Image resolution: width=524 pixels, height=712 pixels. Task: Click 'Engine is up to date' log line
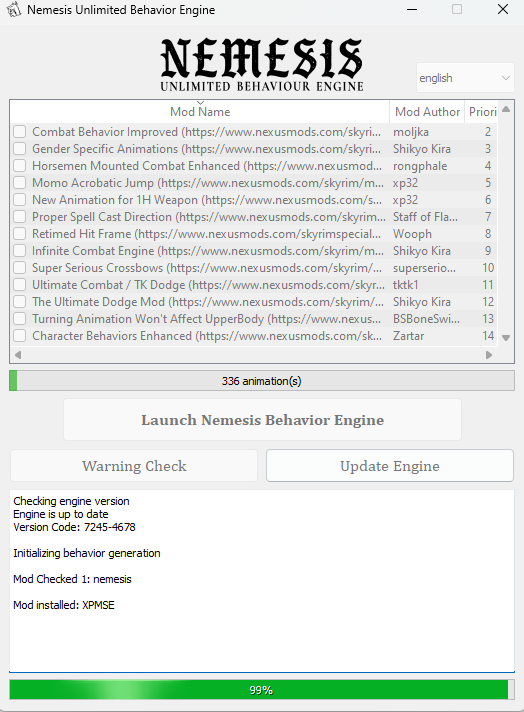(x=61, y=514)
